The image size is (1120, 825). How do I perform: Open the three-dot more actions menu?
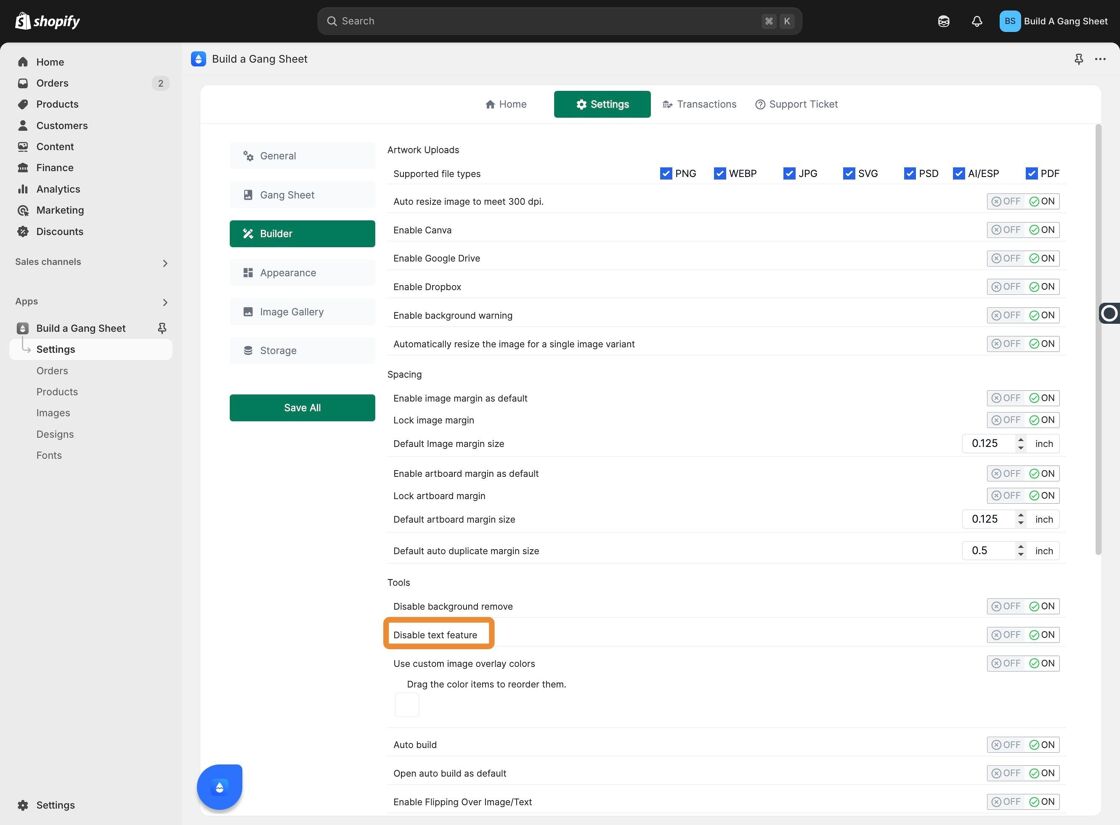(x=1100, y=59)
